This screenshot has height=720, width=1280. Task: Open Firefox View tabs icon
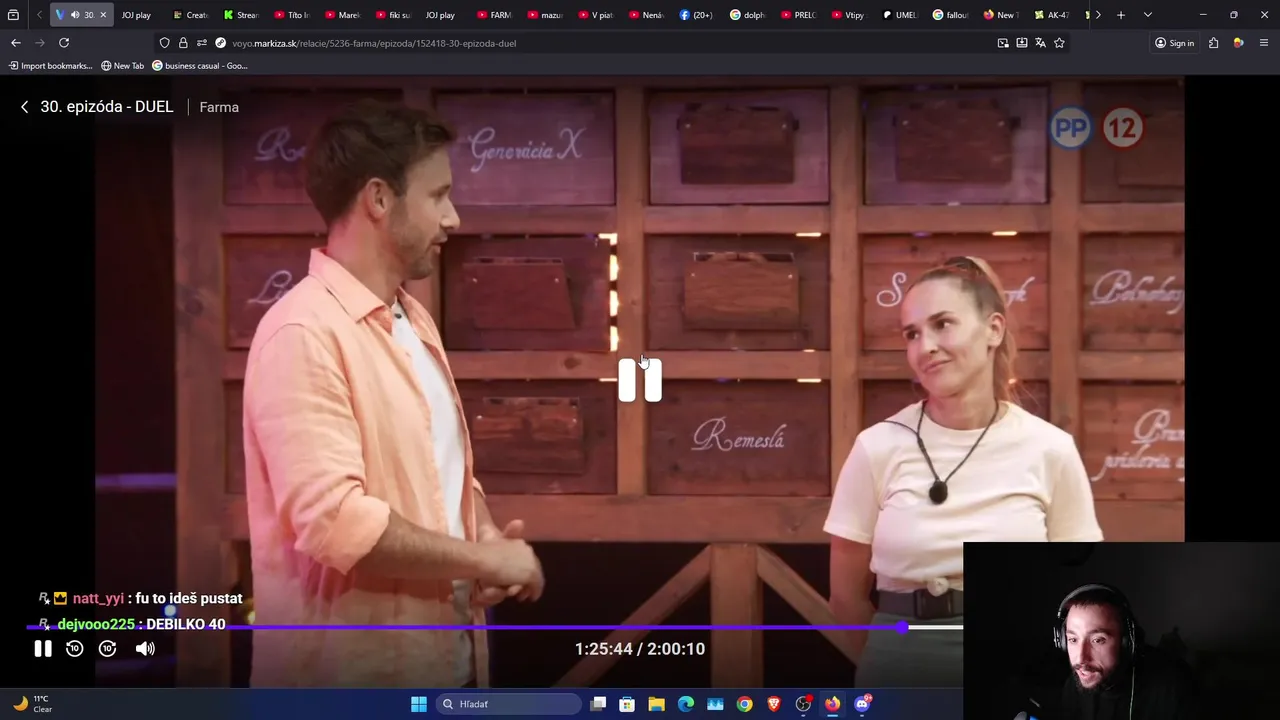pos(13,15)
